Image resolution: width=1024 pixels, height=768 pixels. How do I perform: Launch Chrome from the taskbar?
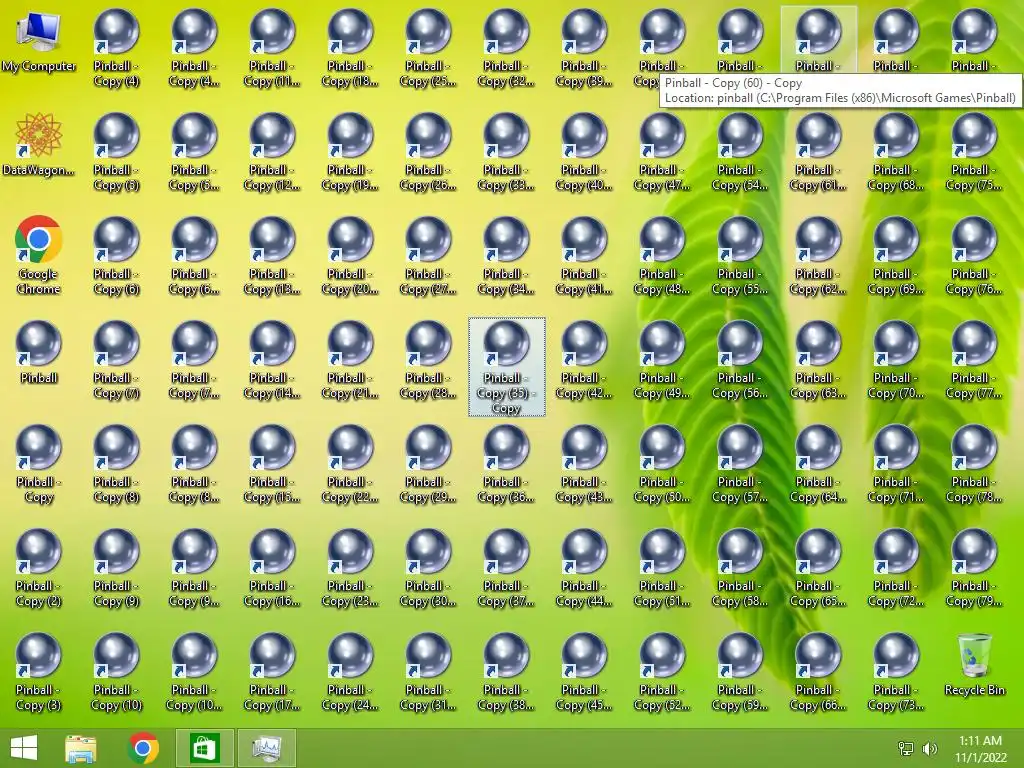144,748
